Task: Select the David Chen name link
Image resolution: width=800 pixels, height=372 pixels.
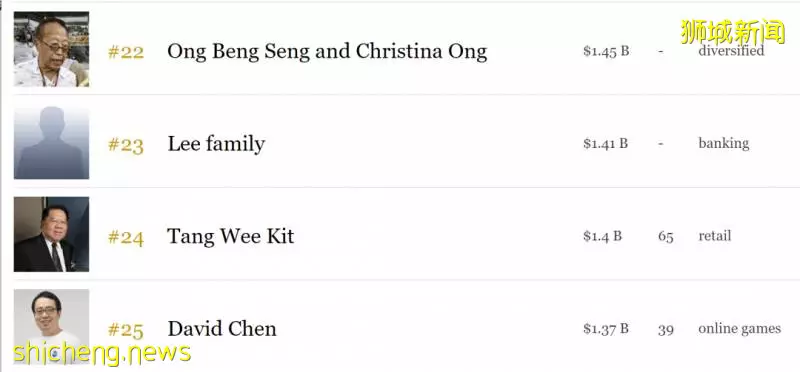Action: click(x=222, y=329)
